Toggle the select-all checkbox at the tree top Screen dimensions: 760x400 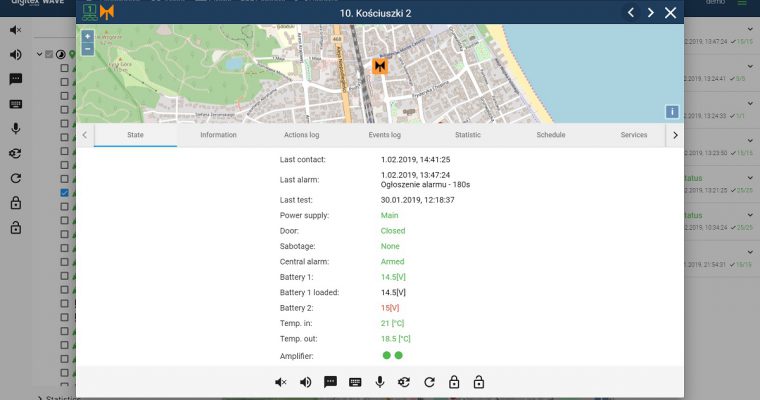[x=49, y=55]
